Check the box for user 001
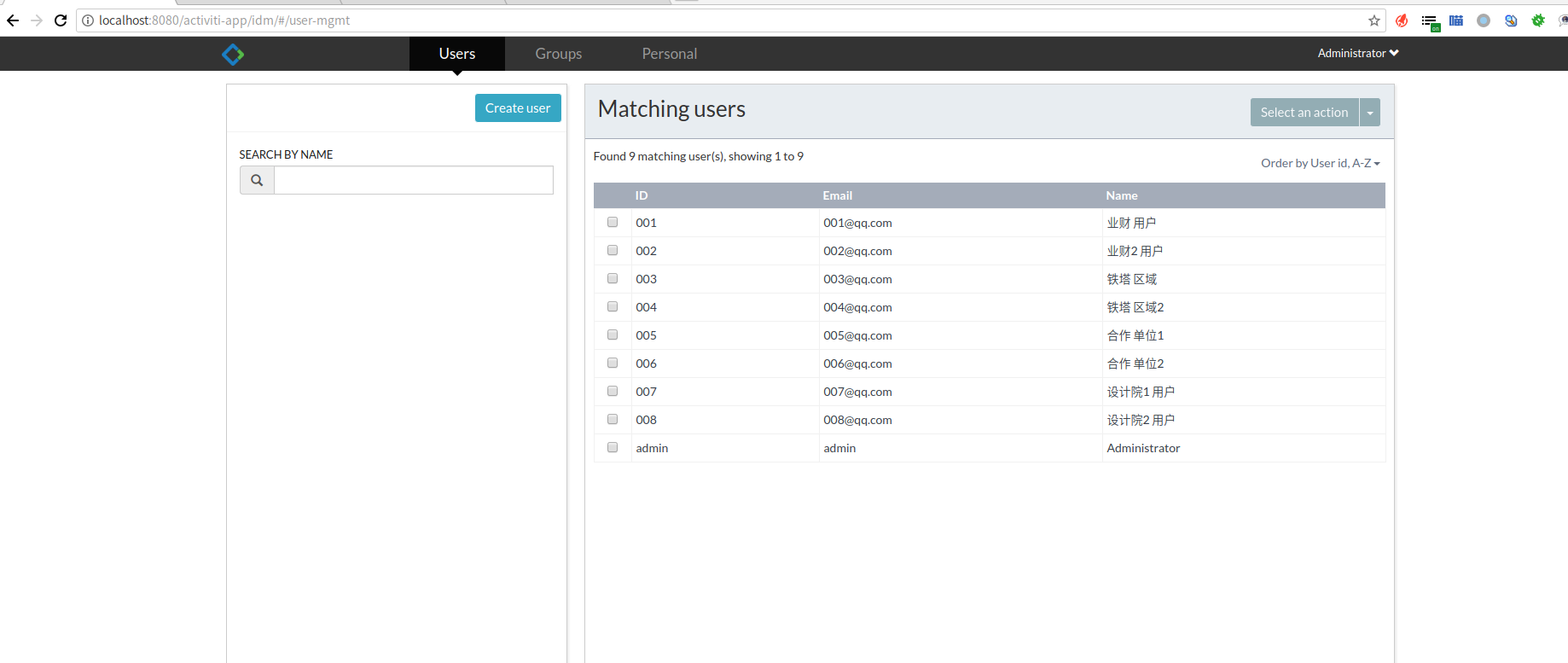1568x663 pixels. tap(613, 222)
